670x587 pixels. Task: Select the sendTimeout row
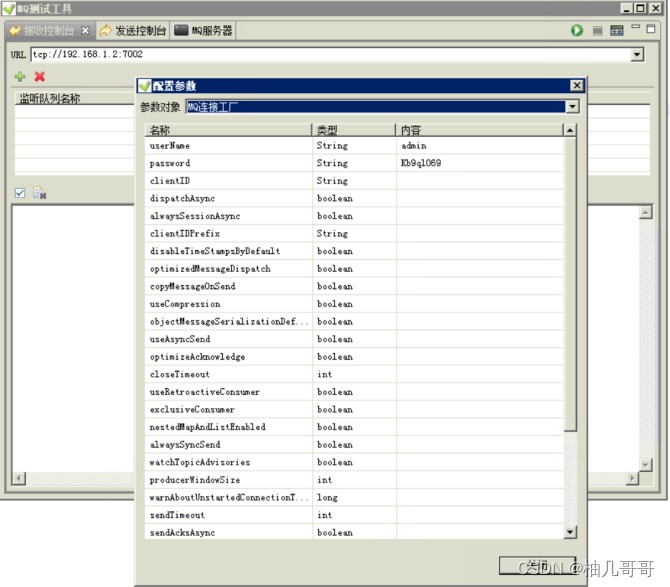(354, 515)
